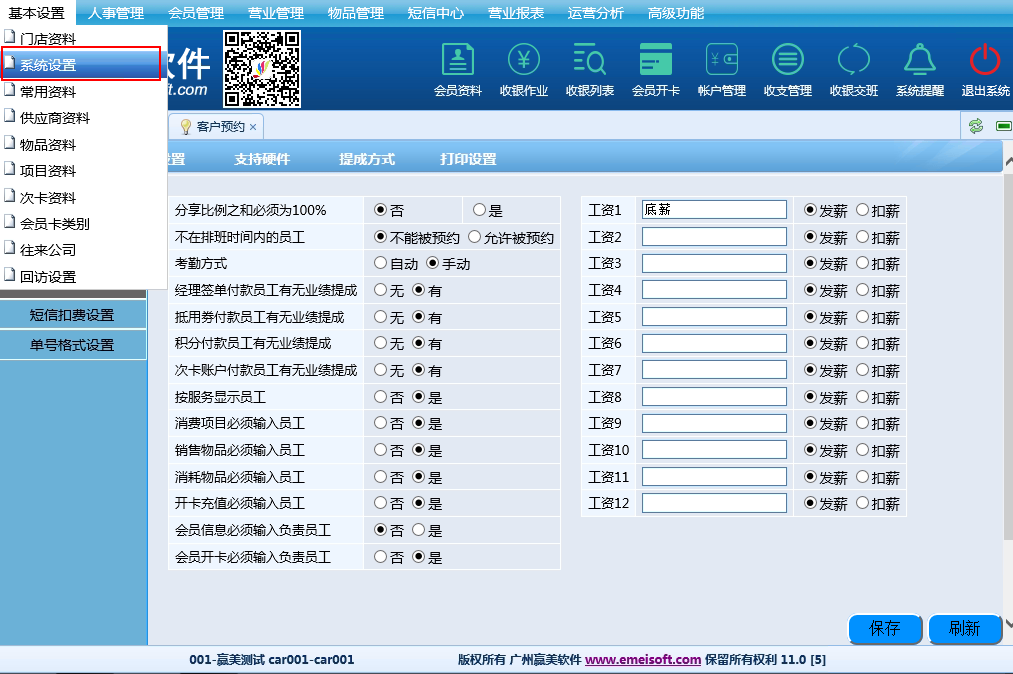1013x674 pixels.
Task: Choose 扣薪 for 工资1
Action: [x=862, y=211]
